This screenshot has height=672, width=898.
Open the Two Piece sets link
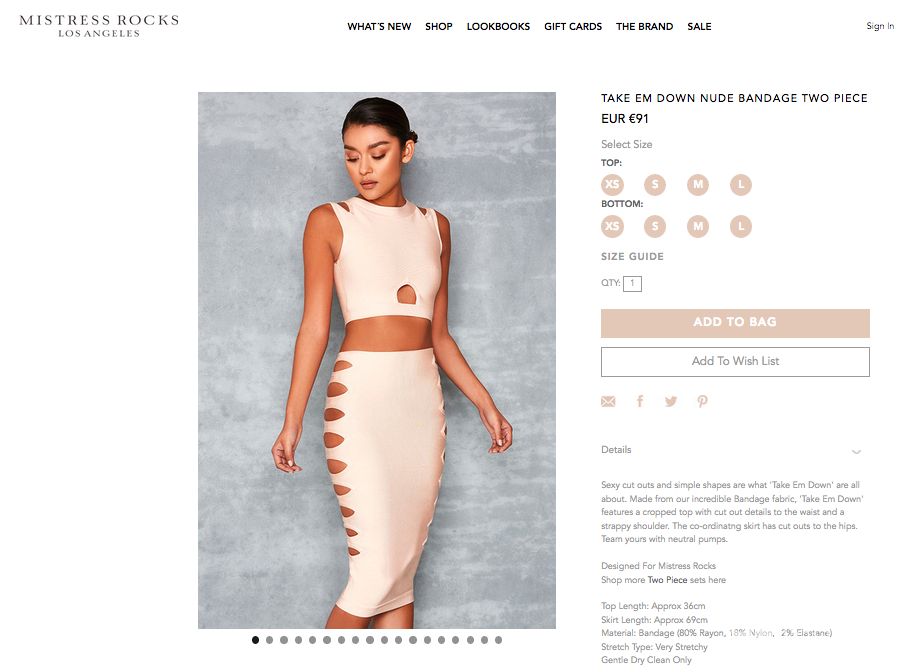667,580
